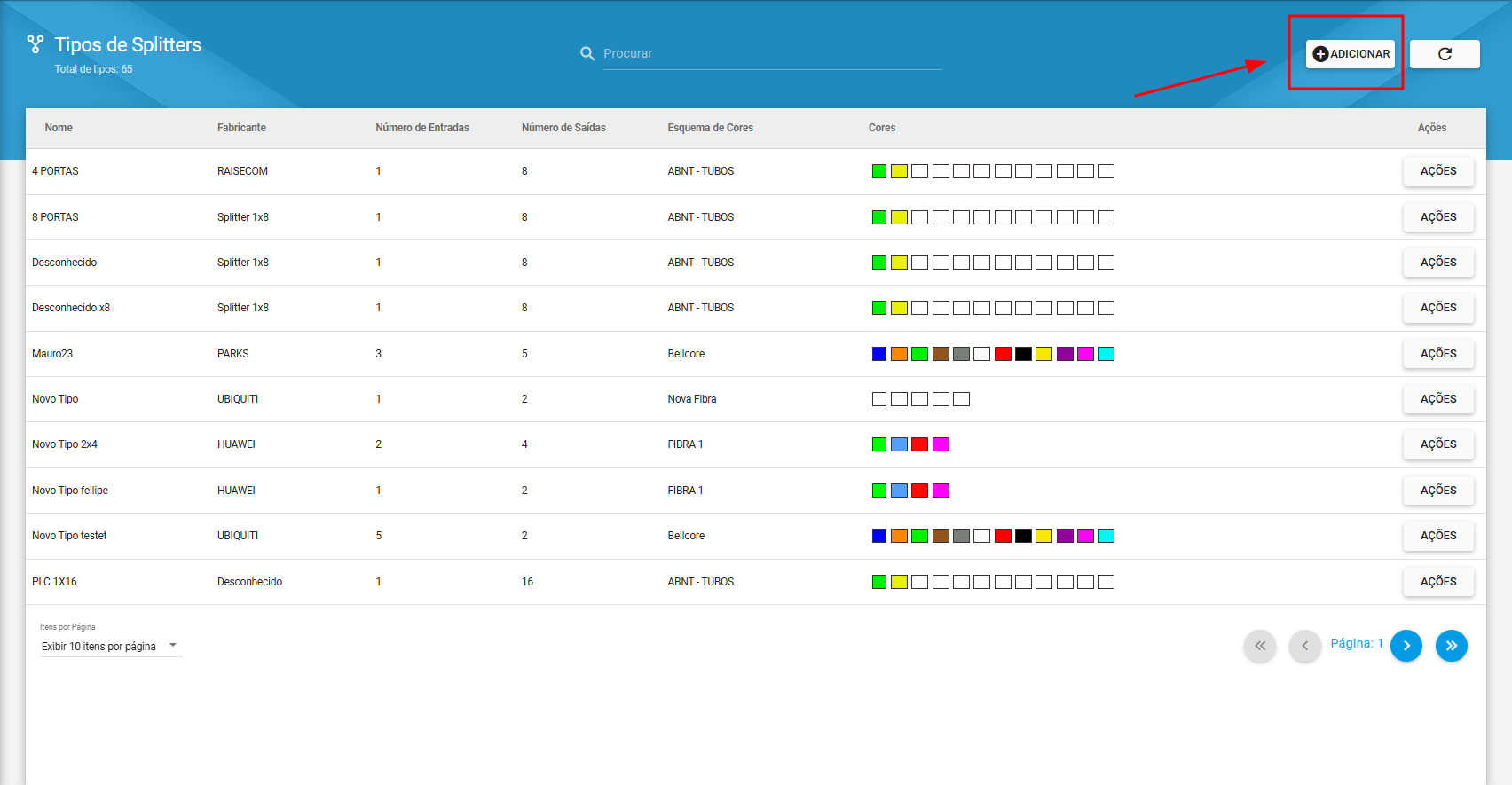Jump to the last page arrow

point(1452,646)
